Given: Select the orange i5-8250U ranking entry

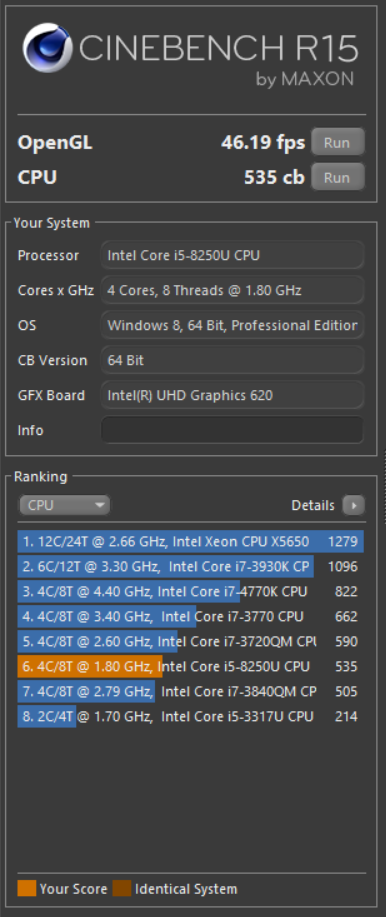Looking at the screenshot, I should 191,667.
